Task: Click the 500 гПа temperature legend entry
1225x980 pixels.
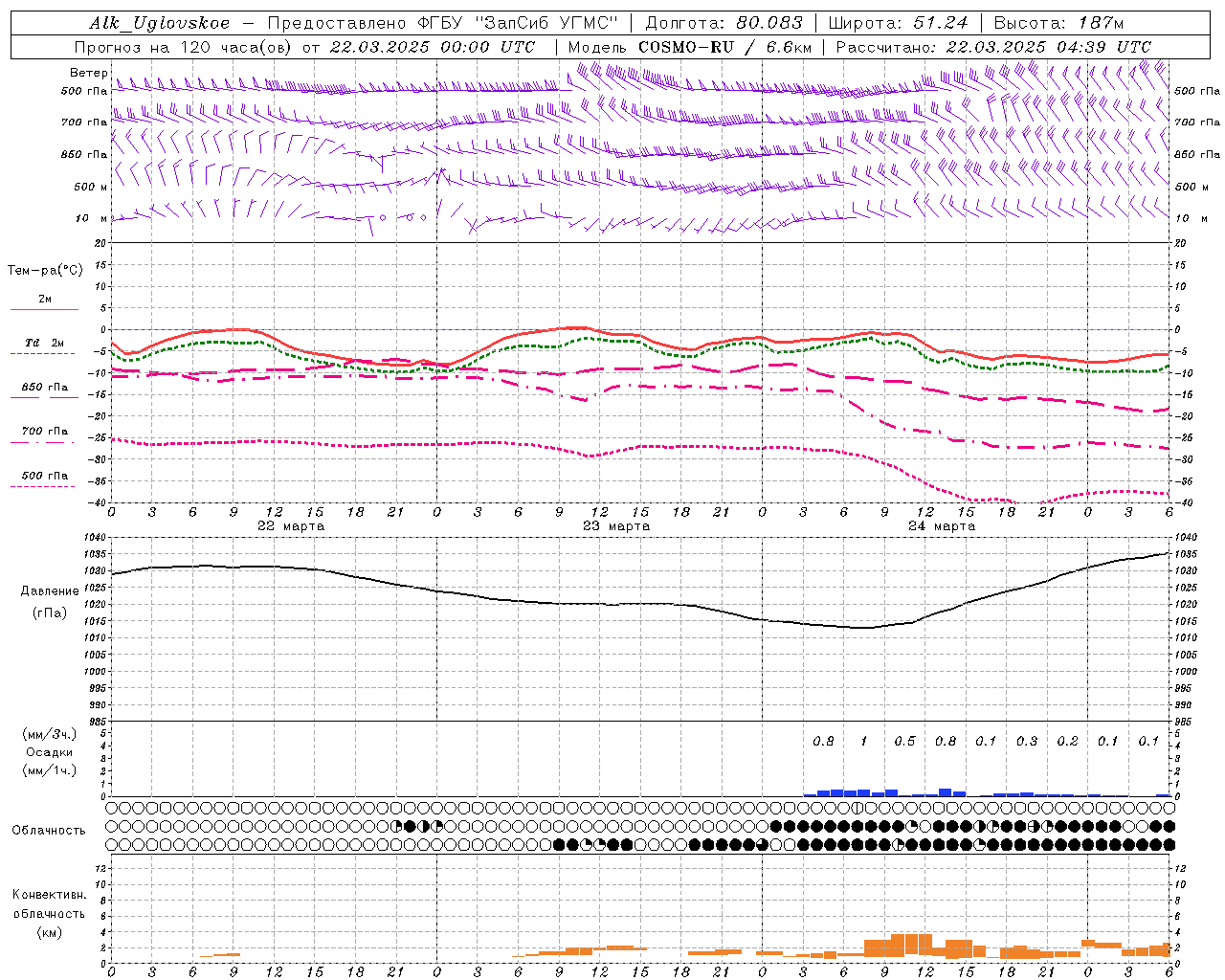Action: click(x=44, y=476)
